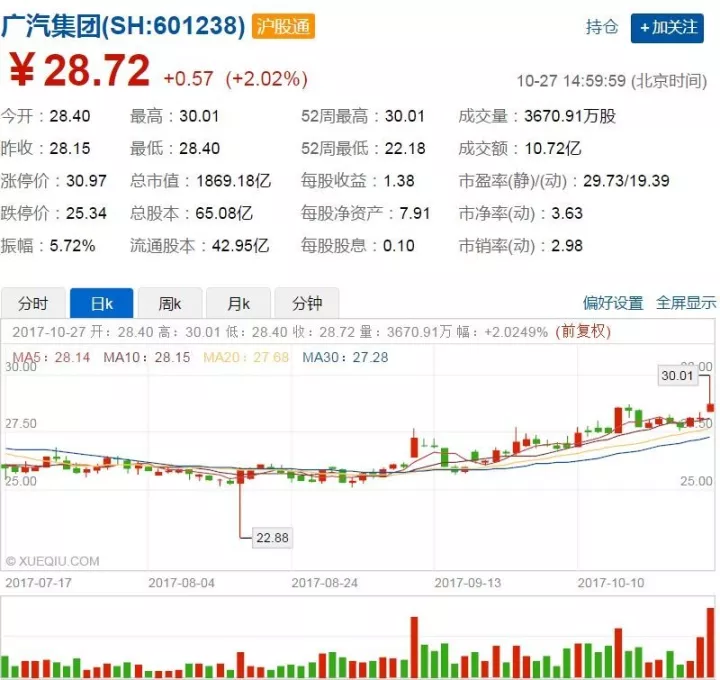Click the 涨停价 value 30.97
The width and height of the screenshot is (720, 680).
click(86, 181)
